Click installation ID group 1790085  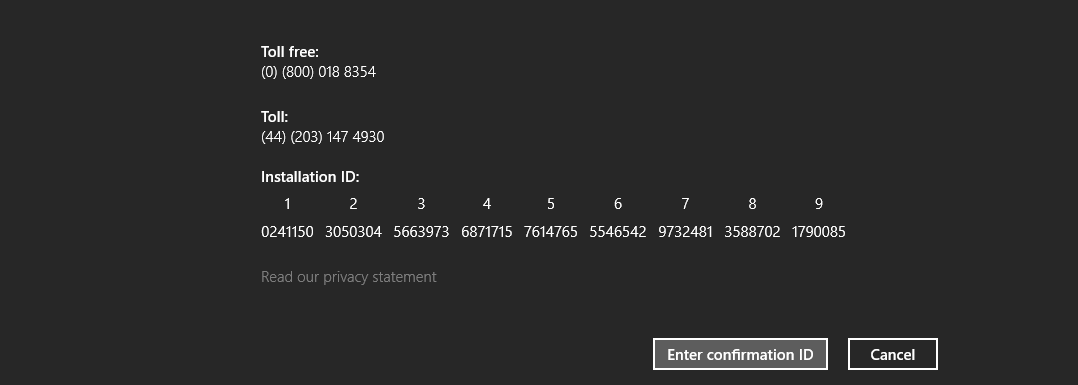819,232
